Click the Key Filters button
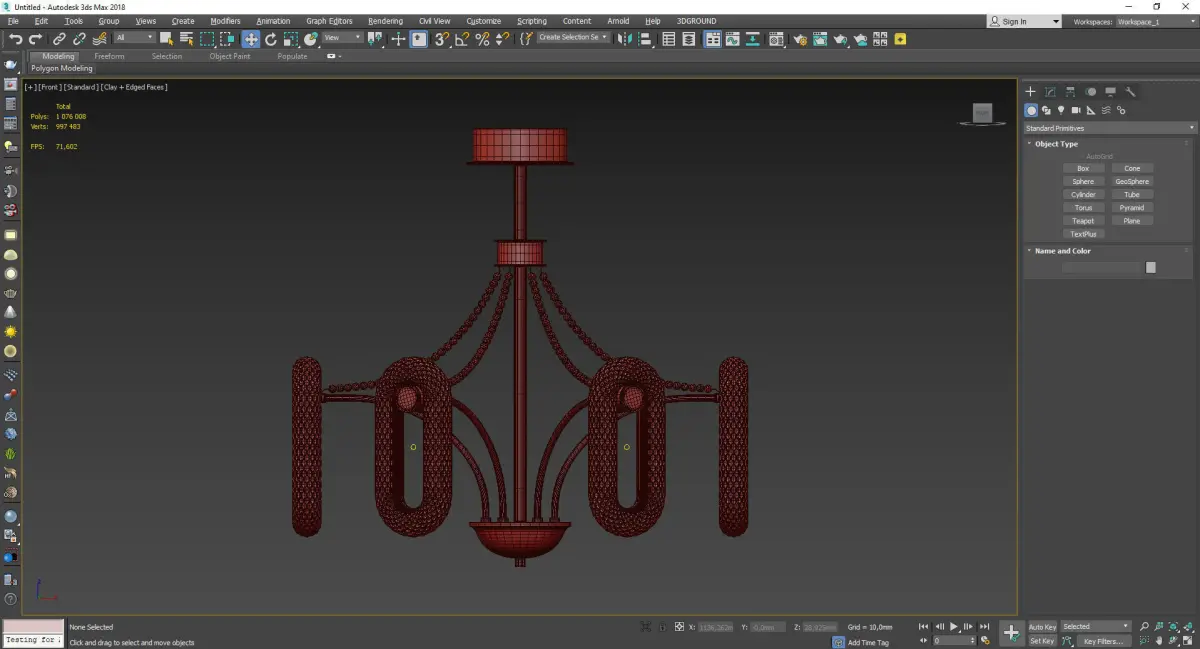 [1103, 641]
